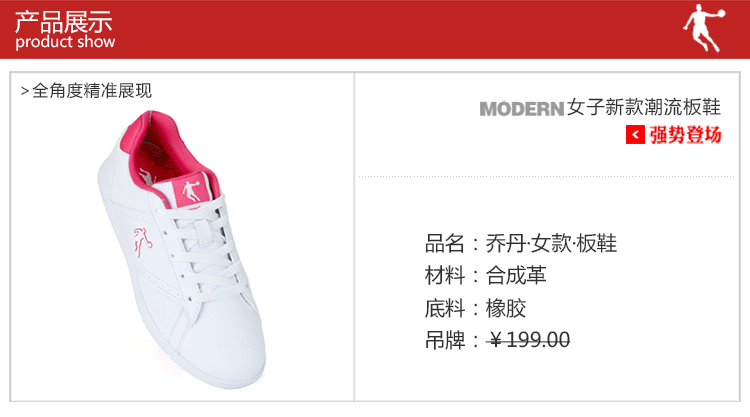Viewport: 750px width, 417px height.
Task: Click the red 强势登场 text
Action: pyautogui.click(x=685, y=134)
